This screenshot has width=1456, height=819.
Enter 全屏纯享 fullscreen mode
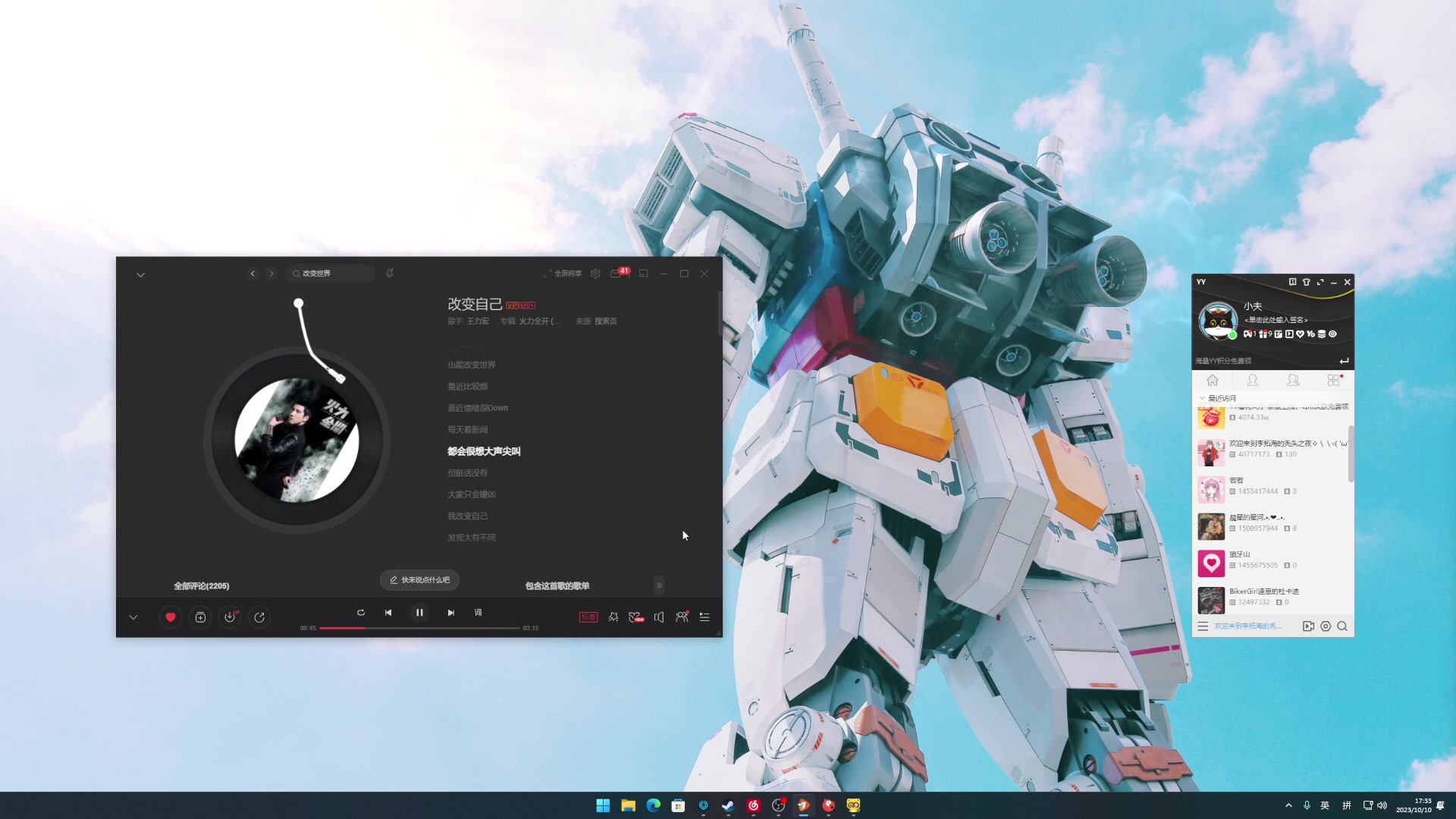[x=563, y=274]
